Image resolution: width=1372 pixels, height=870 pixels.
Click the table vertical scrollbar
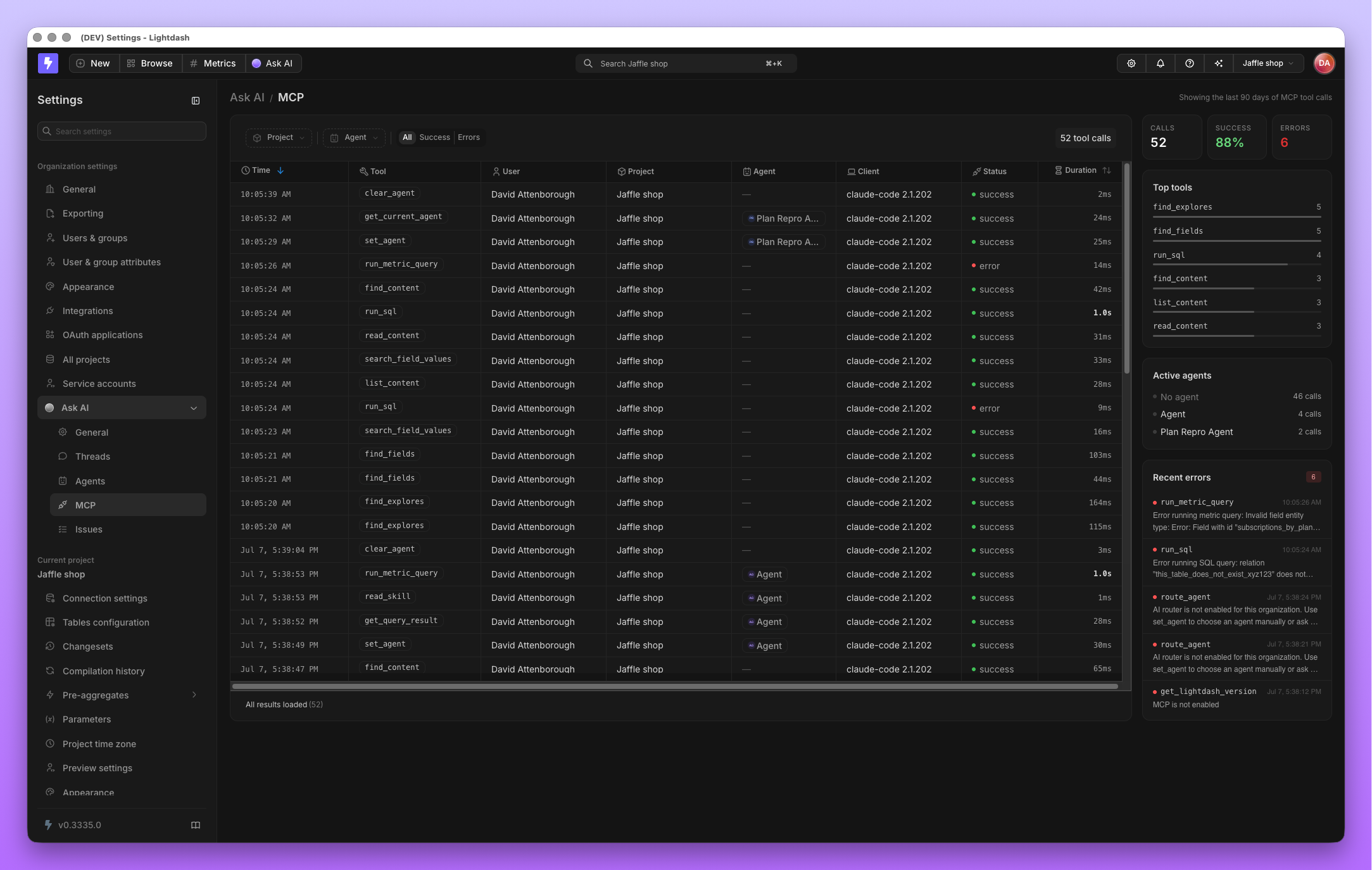pos(1127,268)
